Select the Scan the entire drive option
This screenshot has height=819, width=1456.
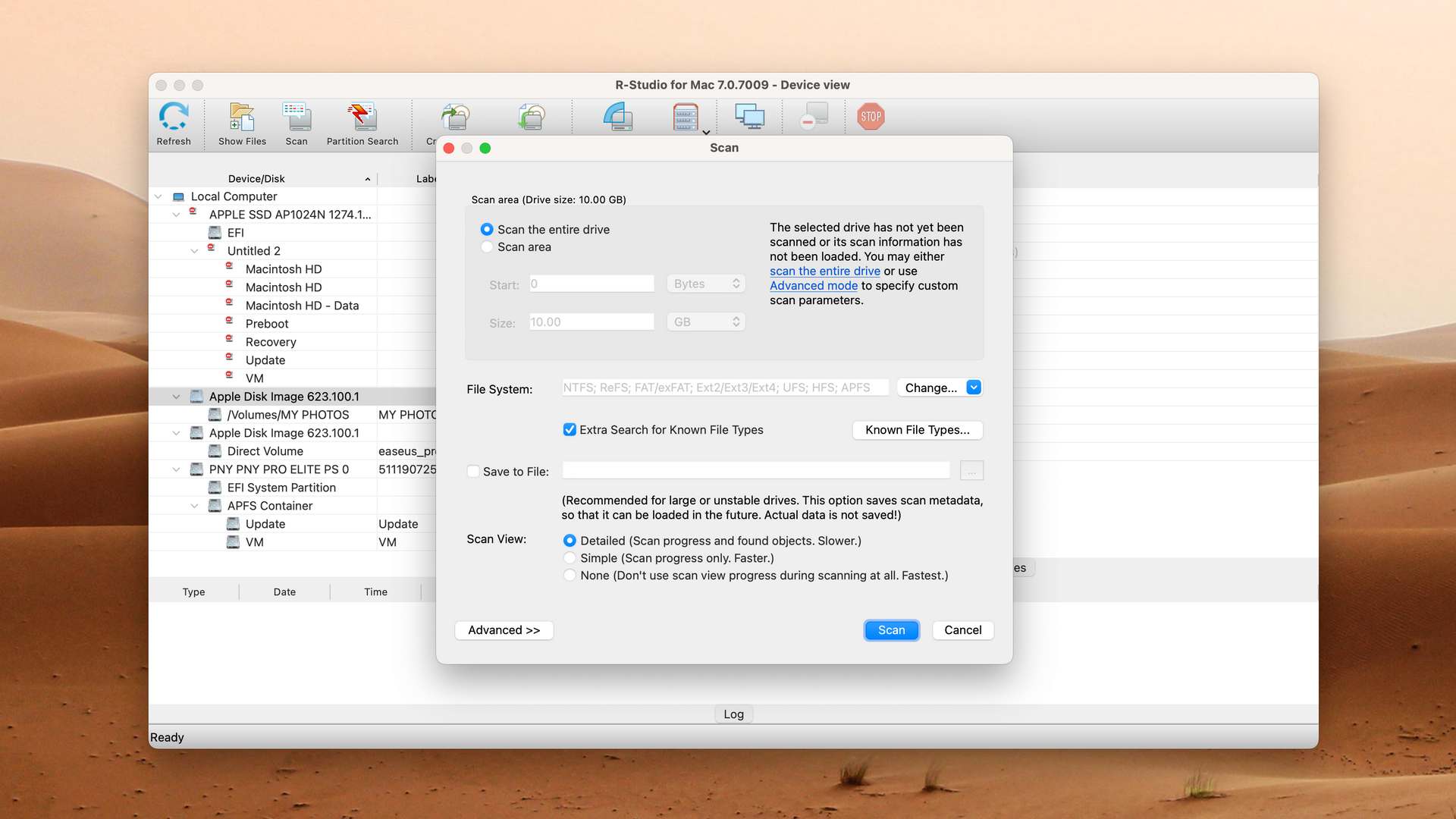click(487, 229)
